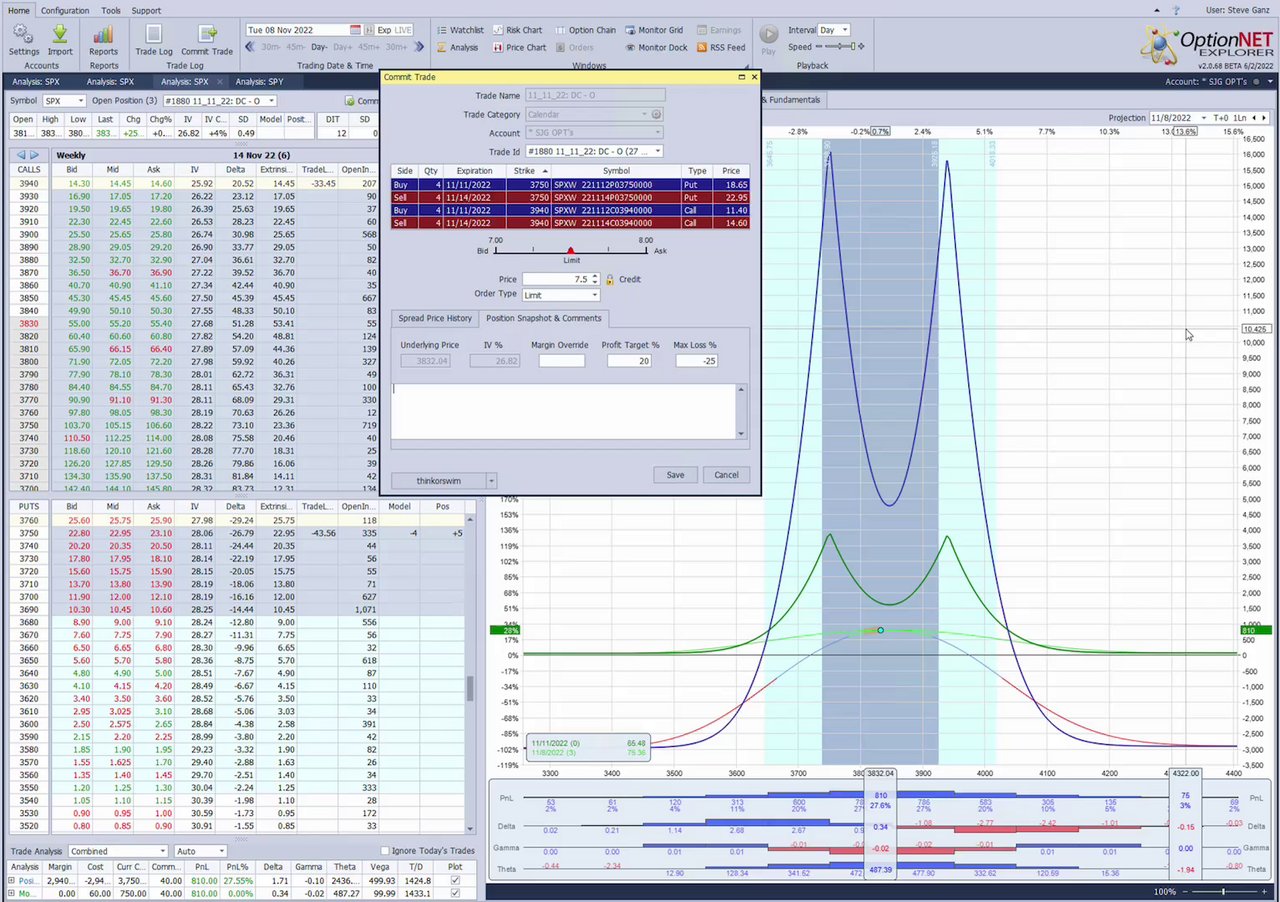Toggle Plot checkbox for the Position row
The height and width of the screenshot is (902, 1280).
pos(456,881)
